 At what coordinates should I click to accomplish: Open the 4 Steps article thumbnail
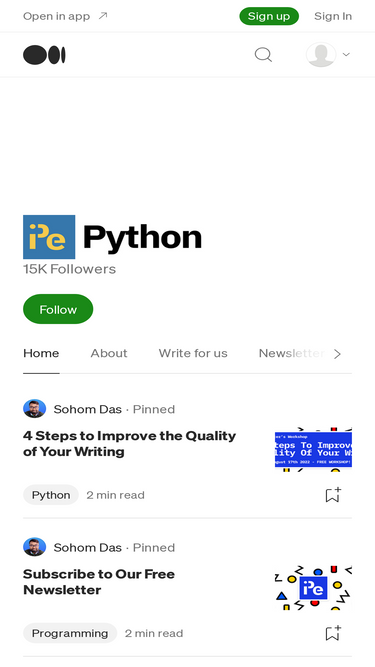point(313,450)
